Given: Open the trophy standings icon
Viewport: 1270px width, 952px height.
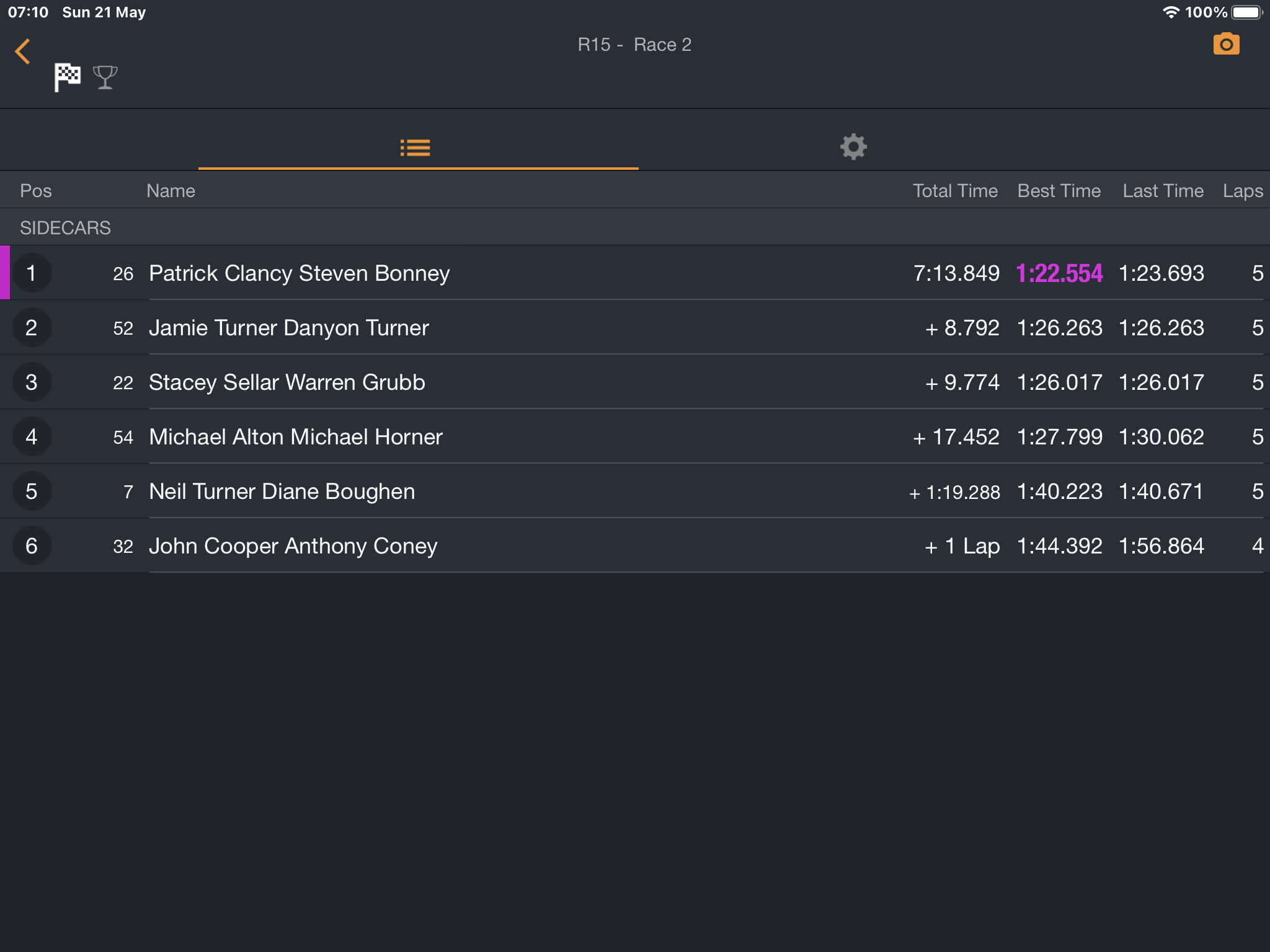Looking at the screenshot, I should [105, 77].
